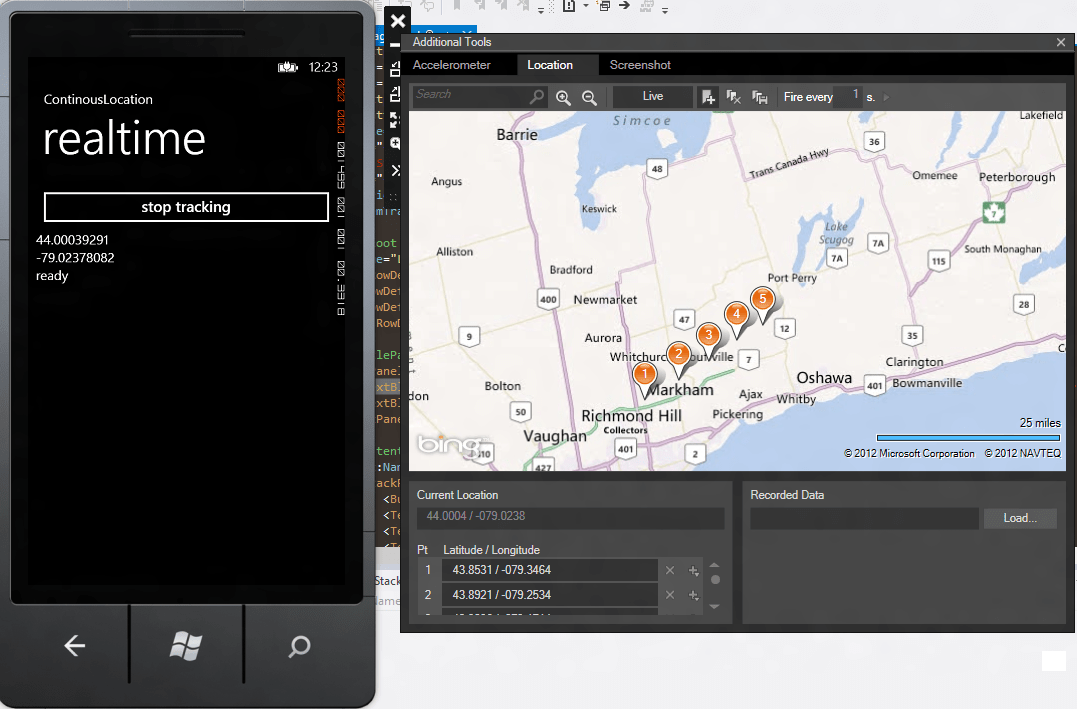1077x709 pixels.
Task: Click the Bing logo on map
Action: (x=450, y=444)
